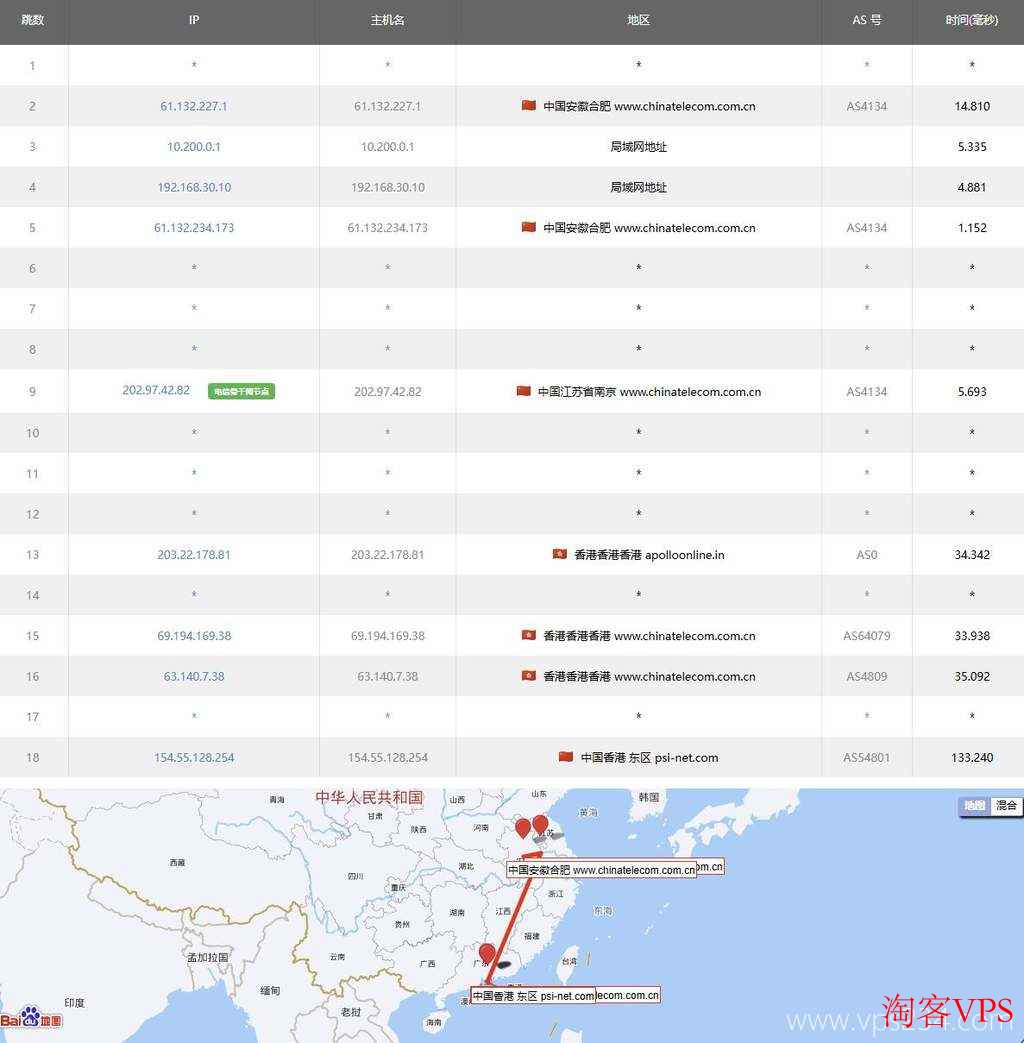The height and width of the screenshot is (1043, 1024).
Task: Switch map to 混合 hybrid view
Action: coord(1005,806)
